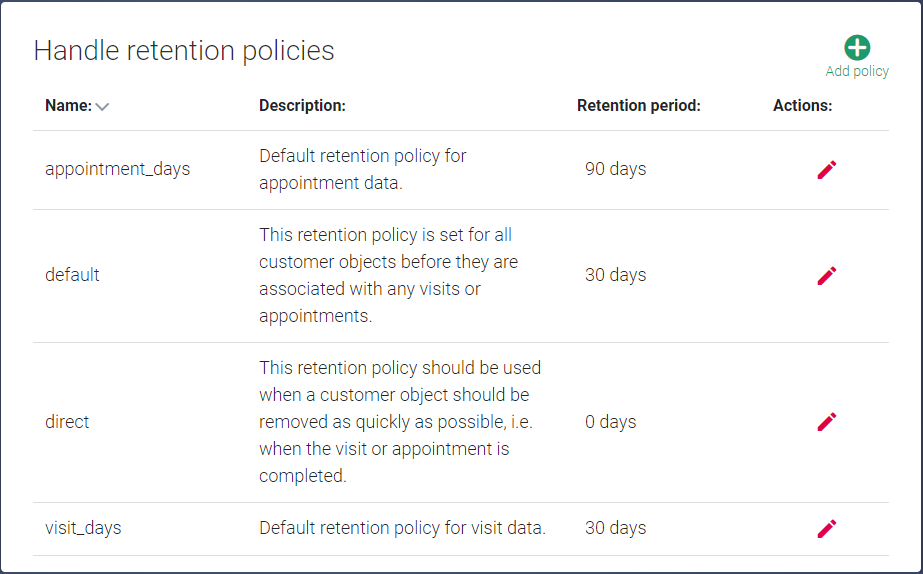Click the Description column header
Screen dimensions: 923x574
pos(303,105)
